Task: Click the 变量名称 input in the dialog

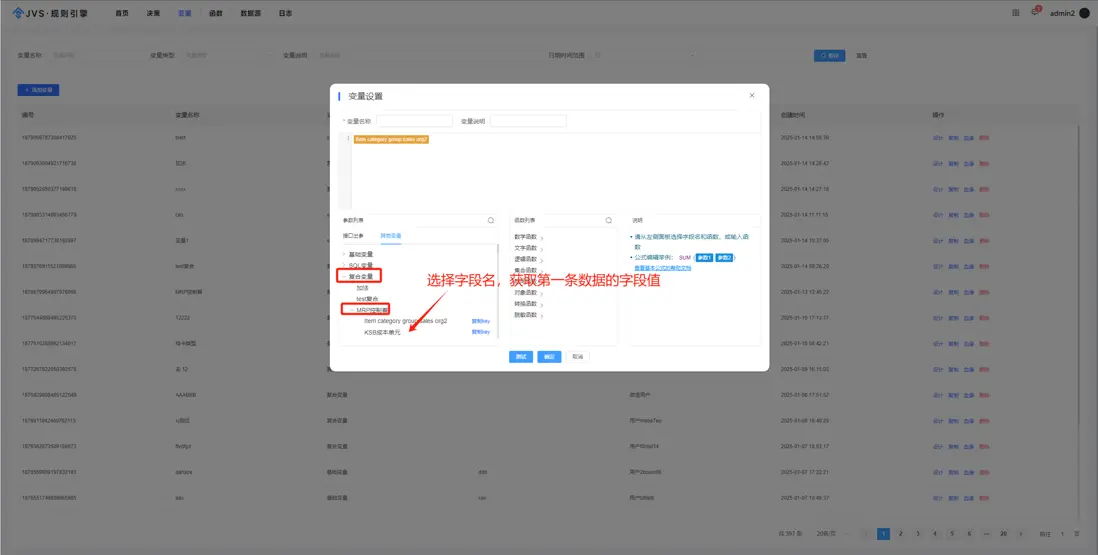Action: [415, 121]
